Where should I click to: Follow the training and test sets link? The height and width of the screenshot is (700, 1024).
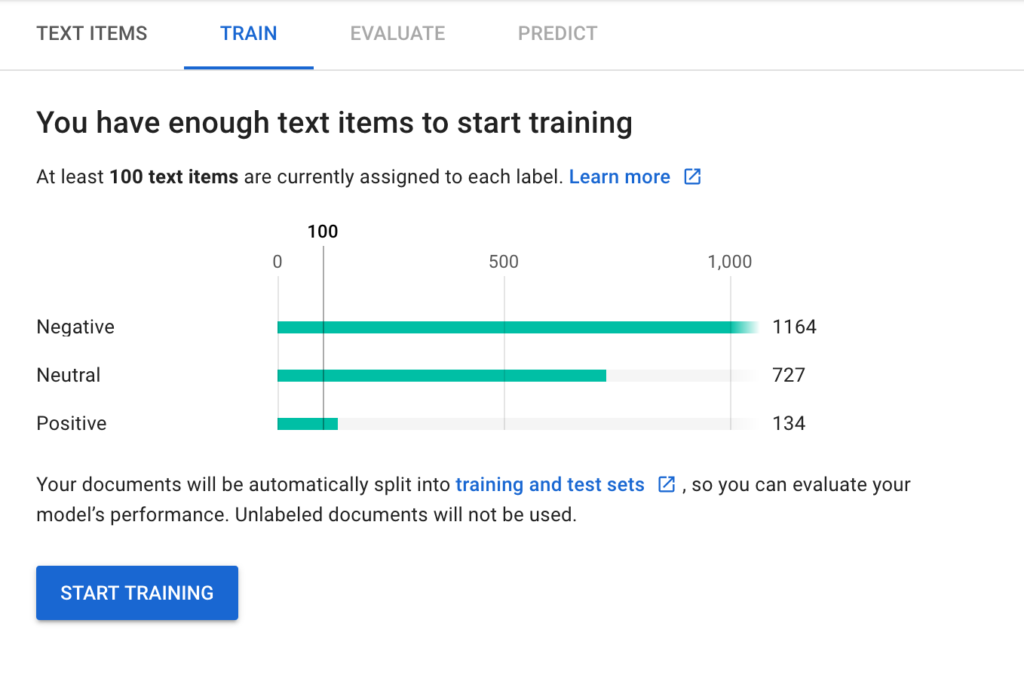(x=550, y=485)
